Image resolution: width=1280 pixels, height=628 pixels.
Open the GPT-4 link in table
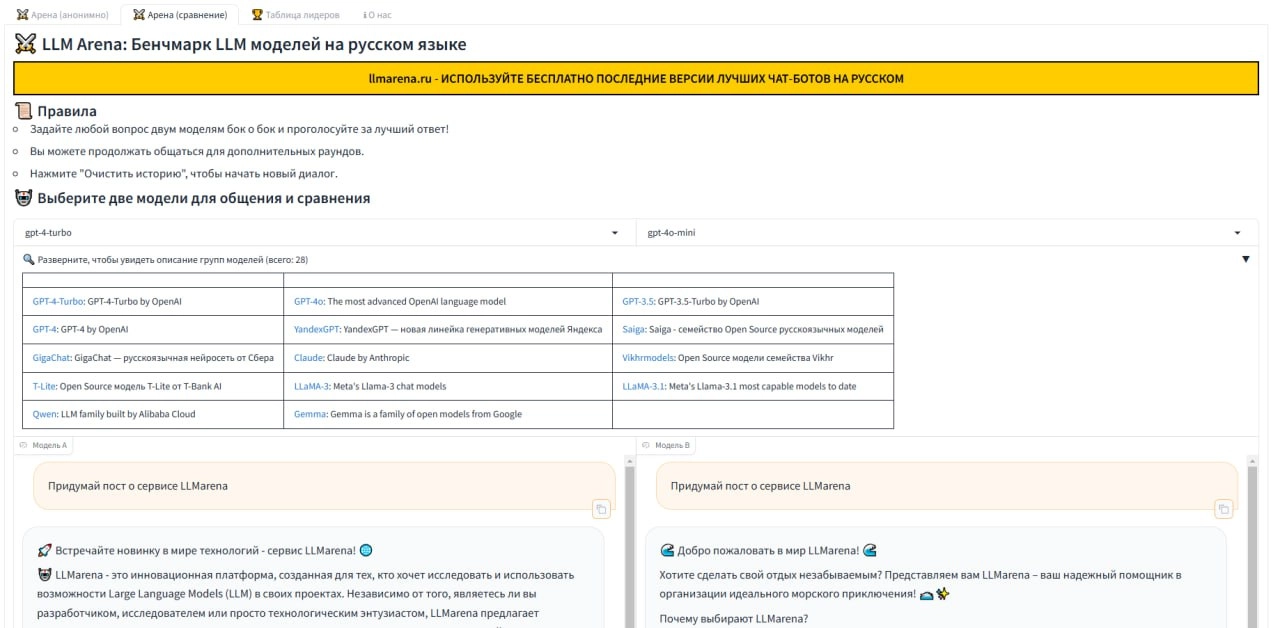46,329
